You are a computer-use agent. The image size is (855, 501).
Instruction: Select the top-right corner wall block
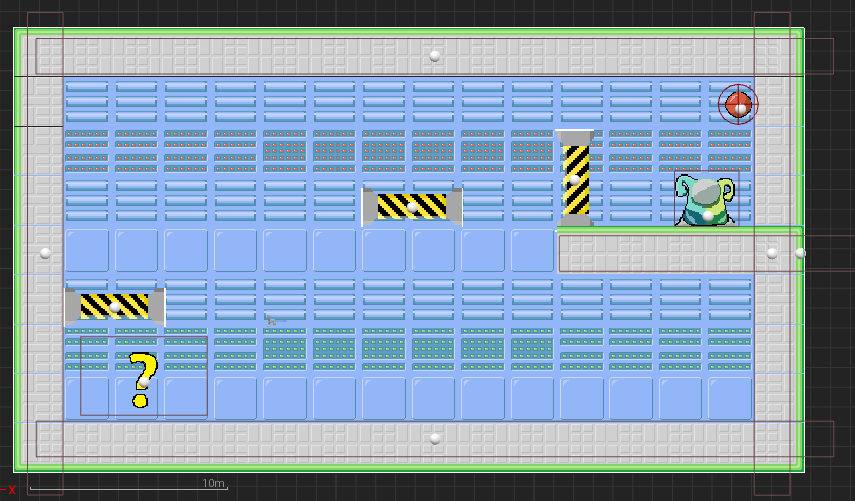(772, 55)
